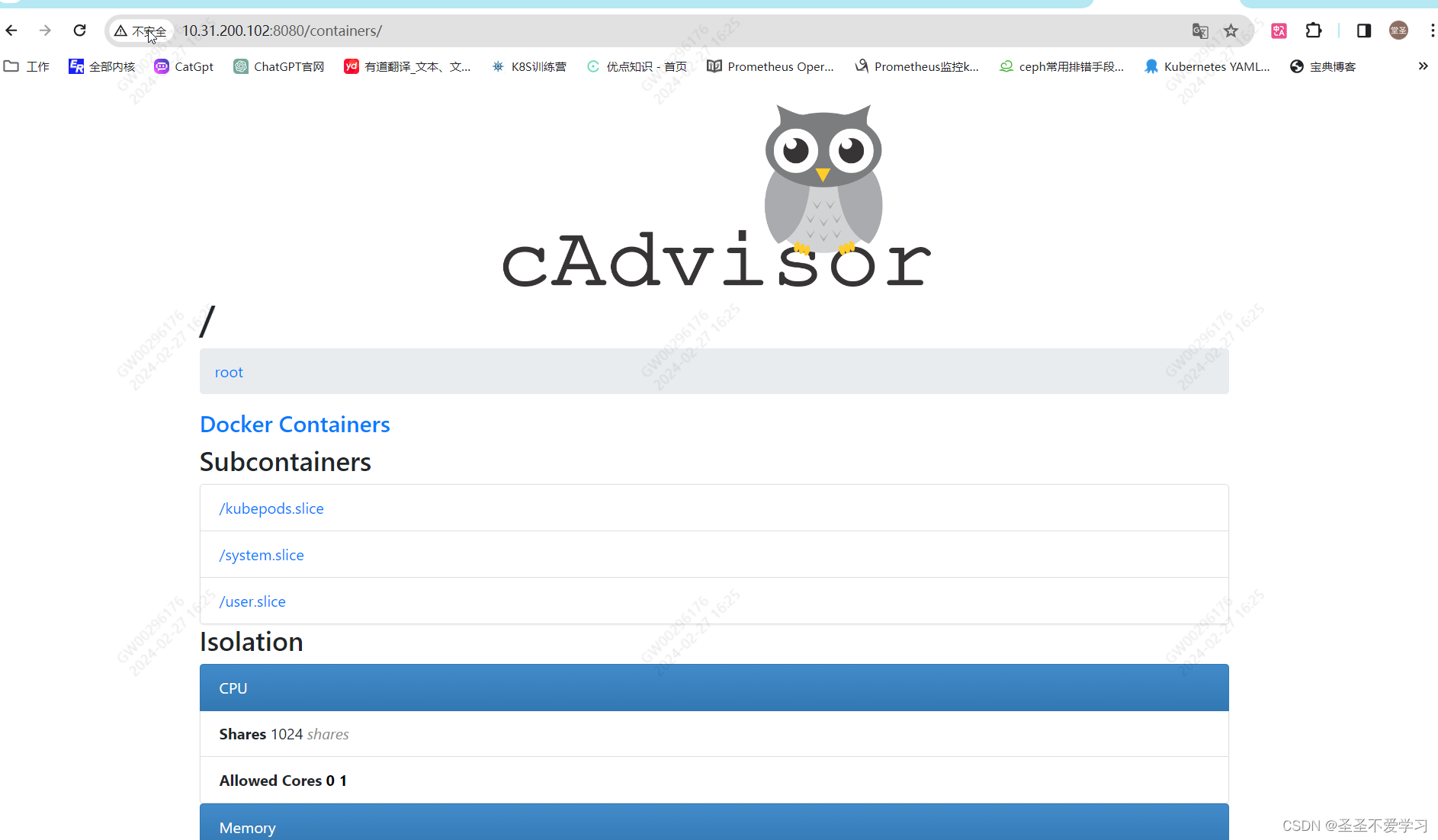Click the address bar URL
Screen dimensions: 1438x840
pyautogui.click(x=282, y=31)
